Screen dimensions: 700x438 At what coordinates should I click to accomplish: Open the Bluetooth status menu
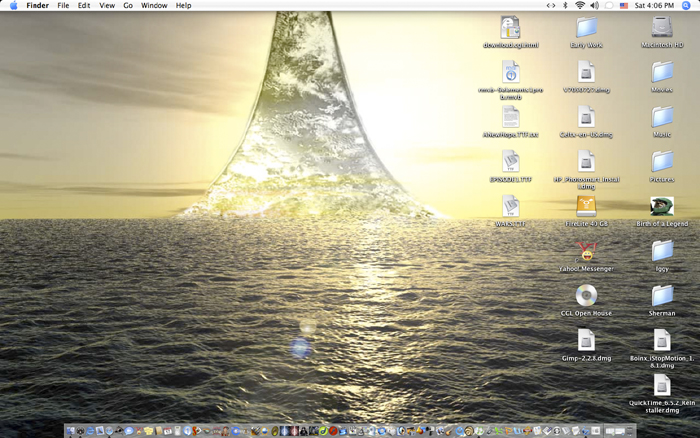565,5
